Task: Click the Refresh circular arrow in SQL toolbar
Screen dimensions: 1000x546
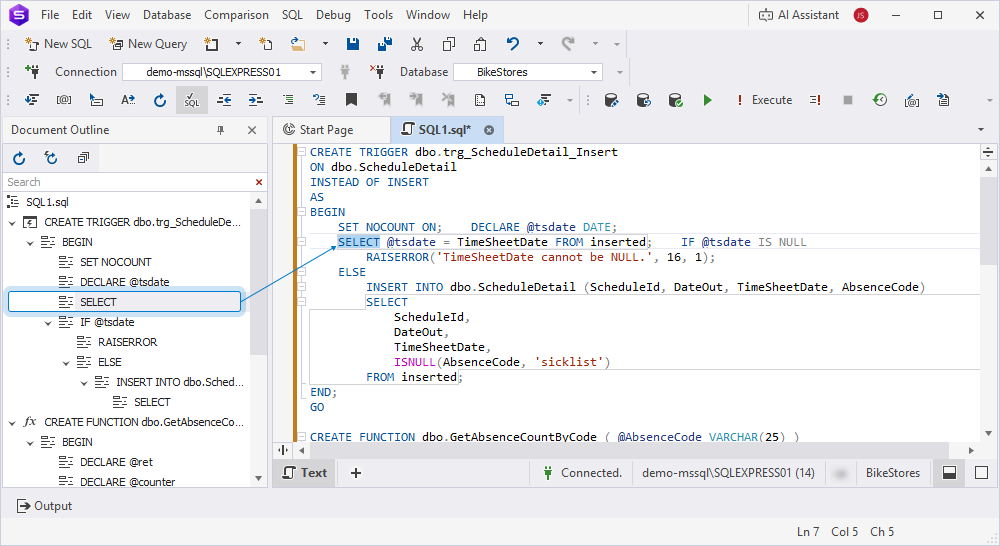Action: pos(159,100)
